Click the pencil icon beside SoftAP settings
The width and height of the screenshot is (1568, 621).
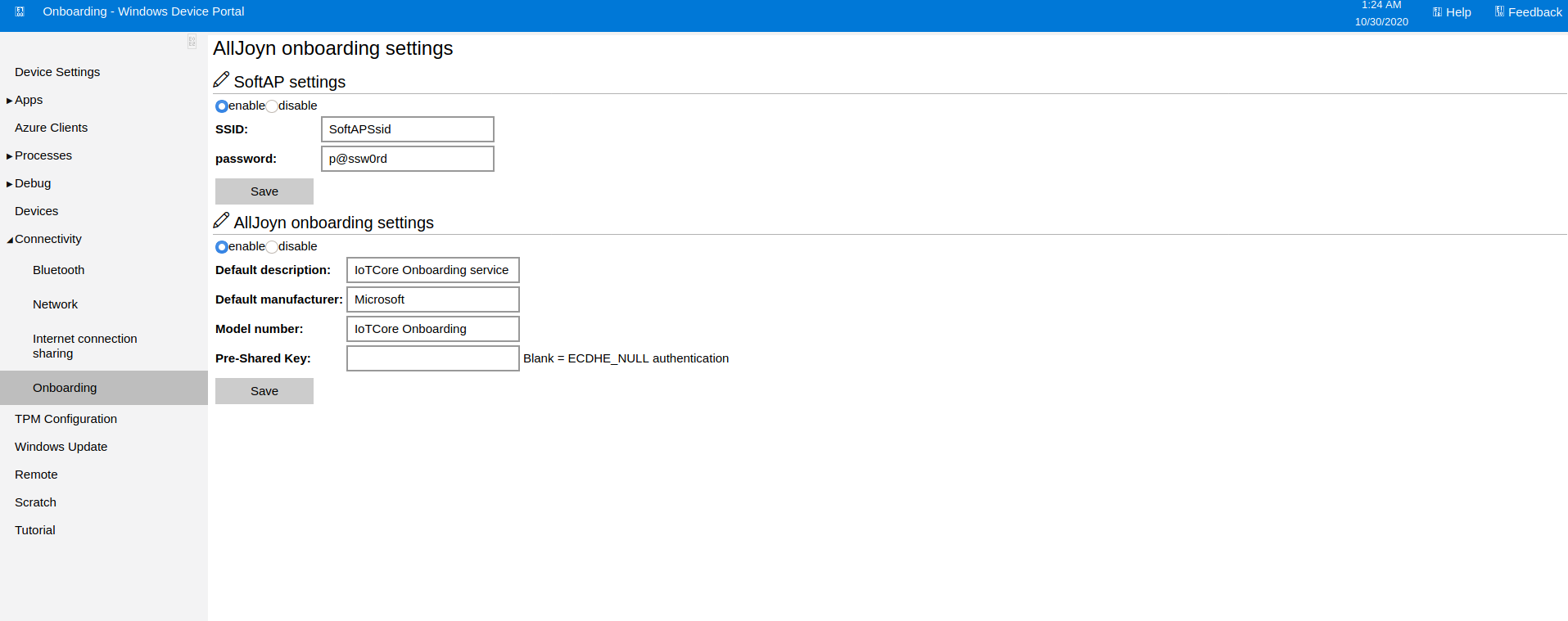pos(221,80)
